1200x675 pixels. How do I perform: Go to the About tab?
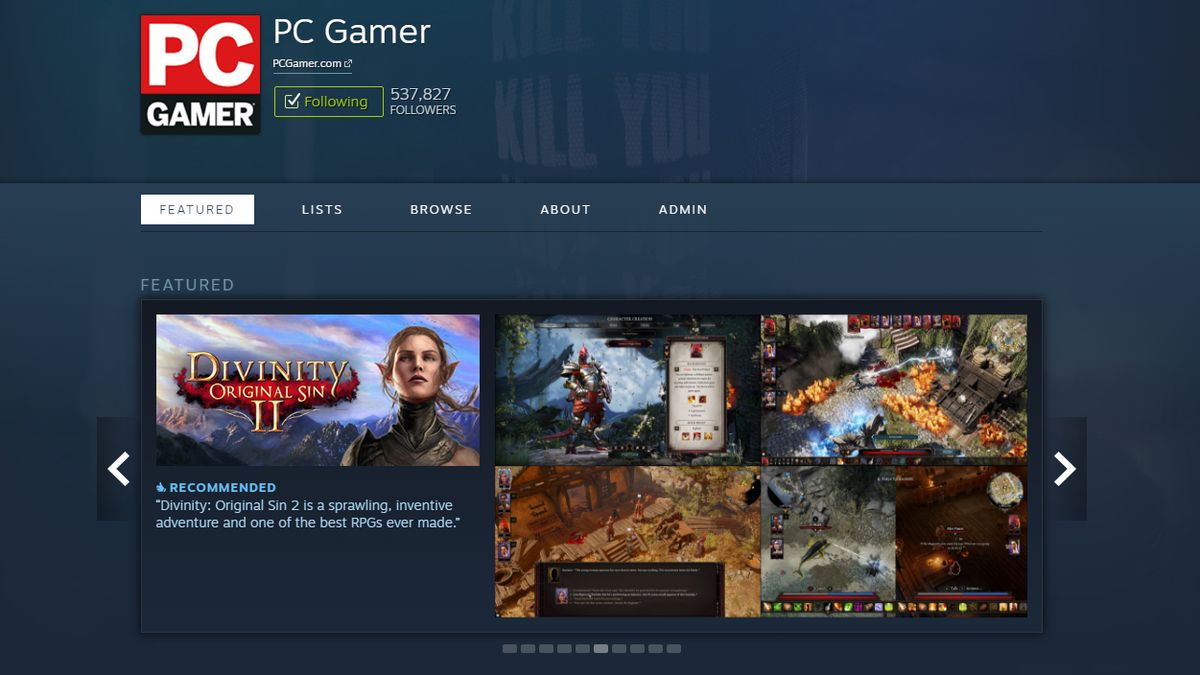(x=565, y=209)
